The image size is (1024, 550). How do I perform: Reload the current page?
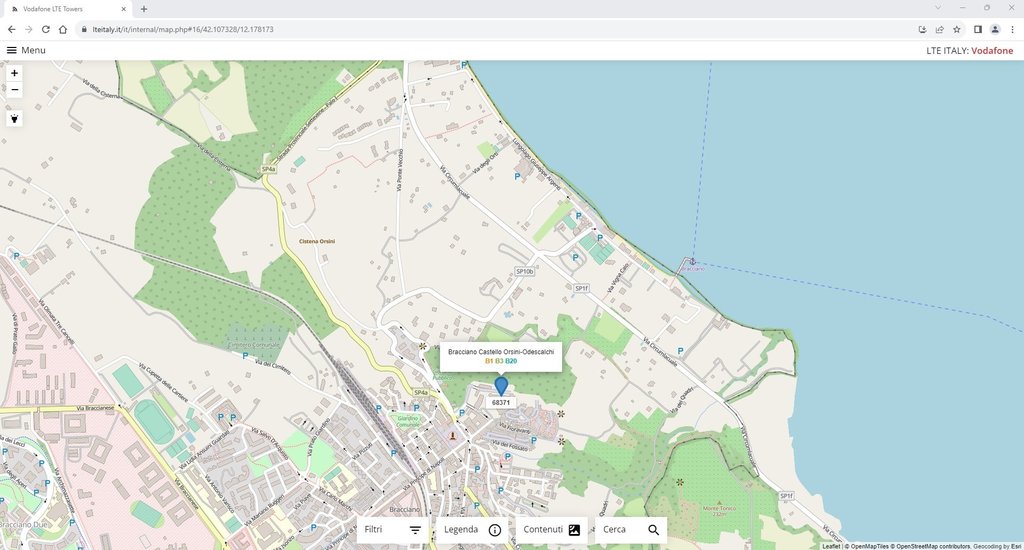click(45, 29)
